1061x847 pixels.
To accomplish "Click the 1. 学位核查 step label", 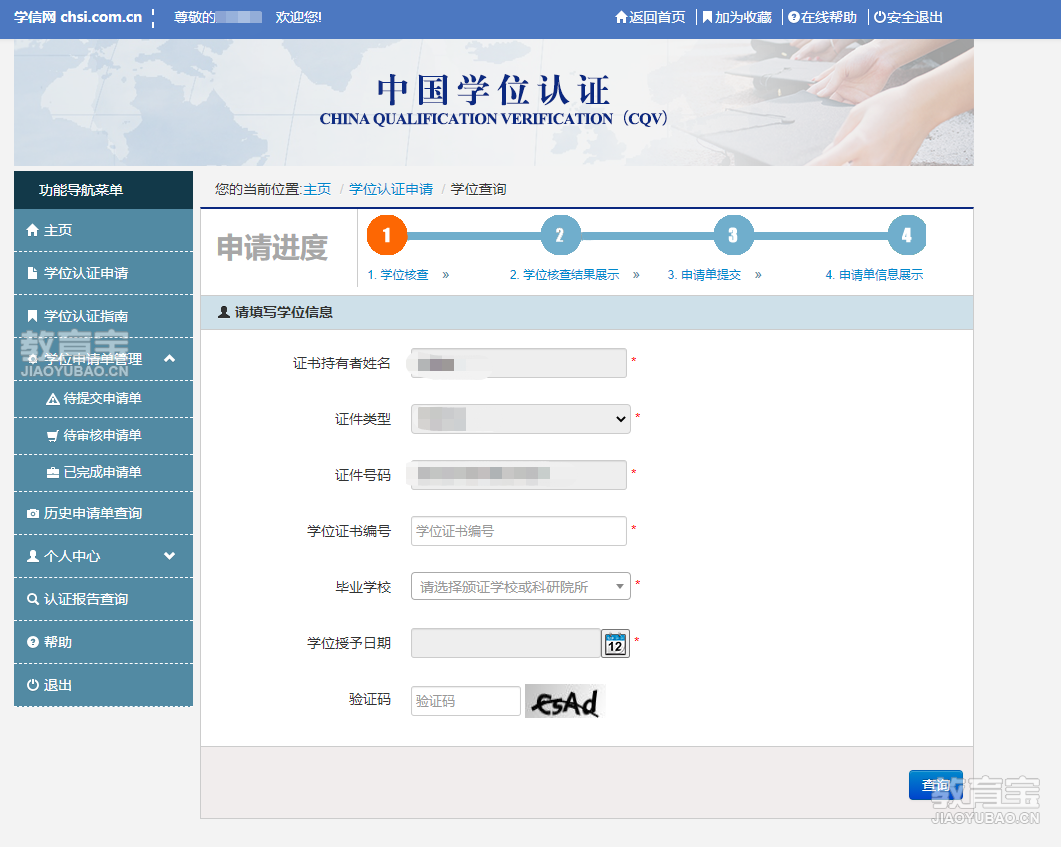I will pos(398,275).
